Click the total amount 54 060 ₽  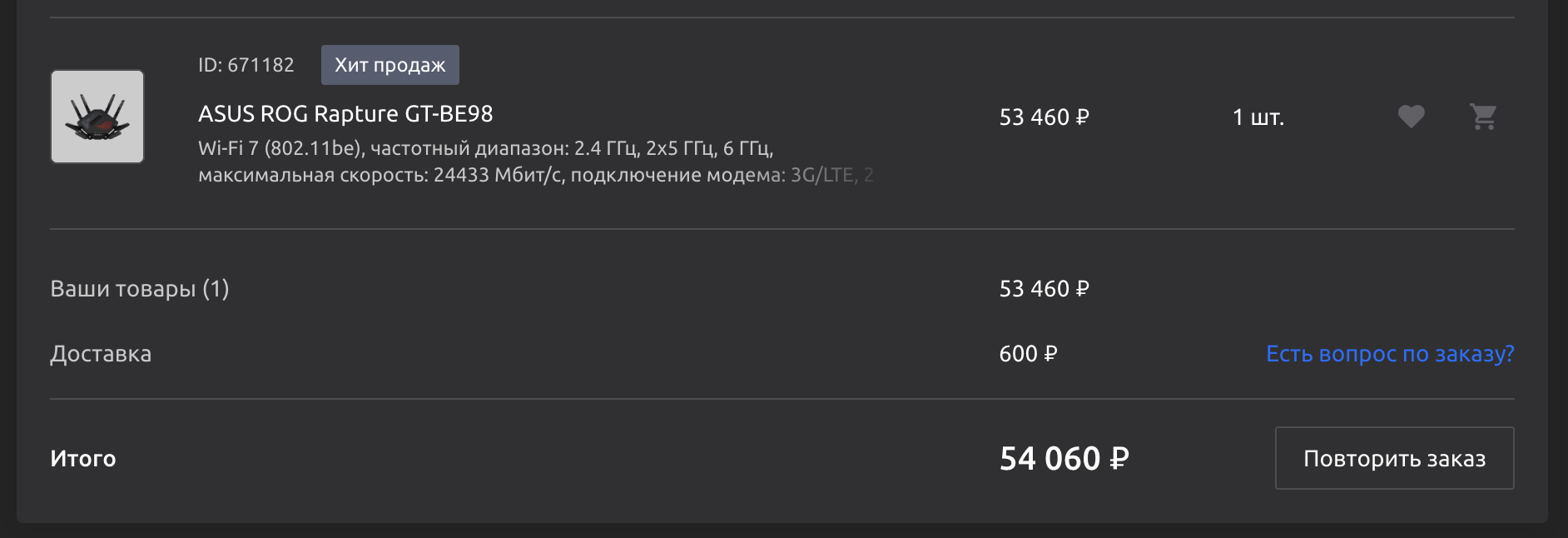1064,459
